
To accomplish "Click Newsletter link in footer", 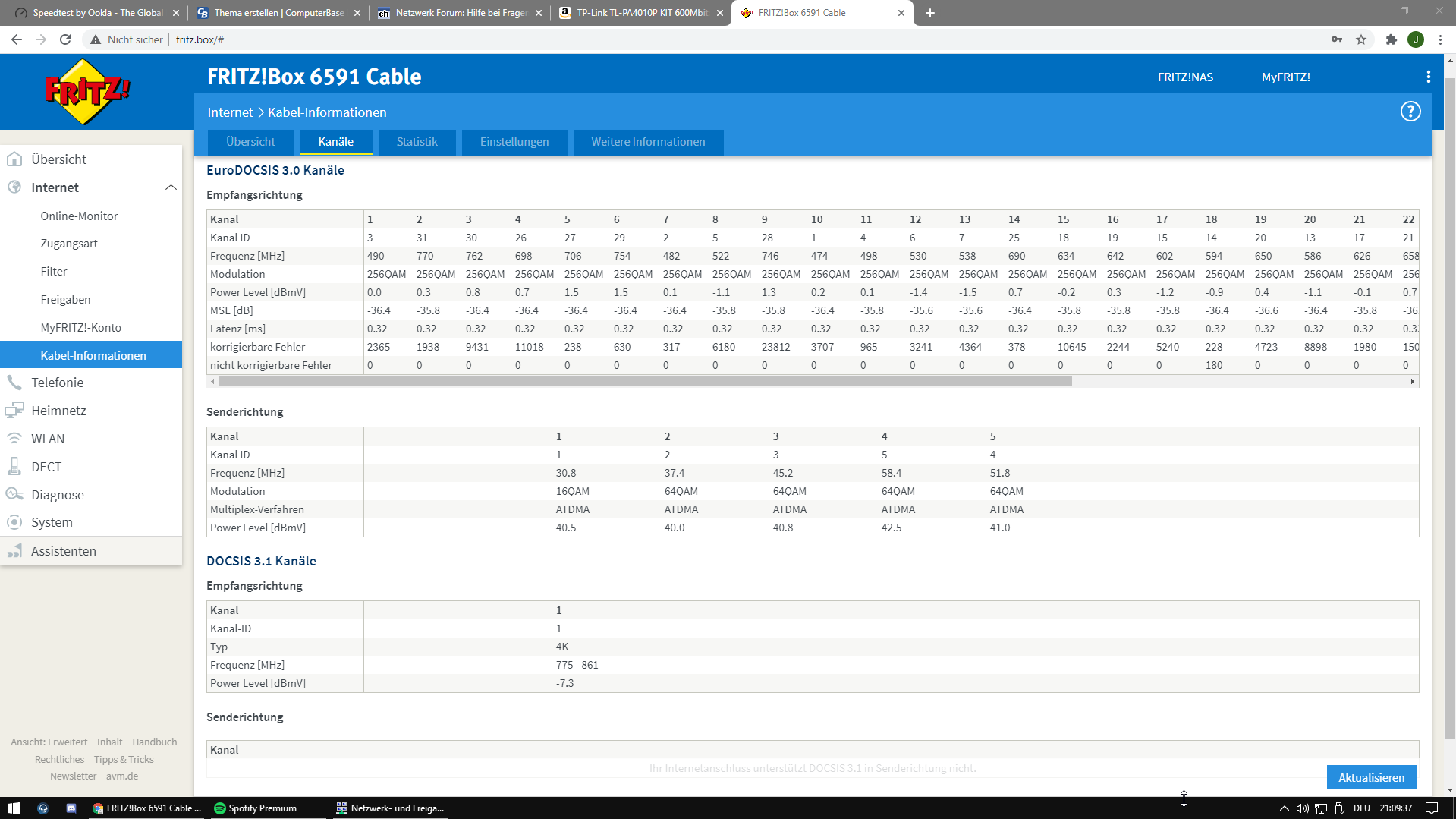I will (x=73, y=776).
